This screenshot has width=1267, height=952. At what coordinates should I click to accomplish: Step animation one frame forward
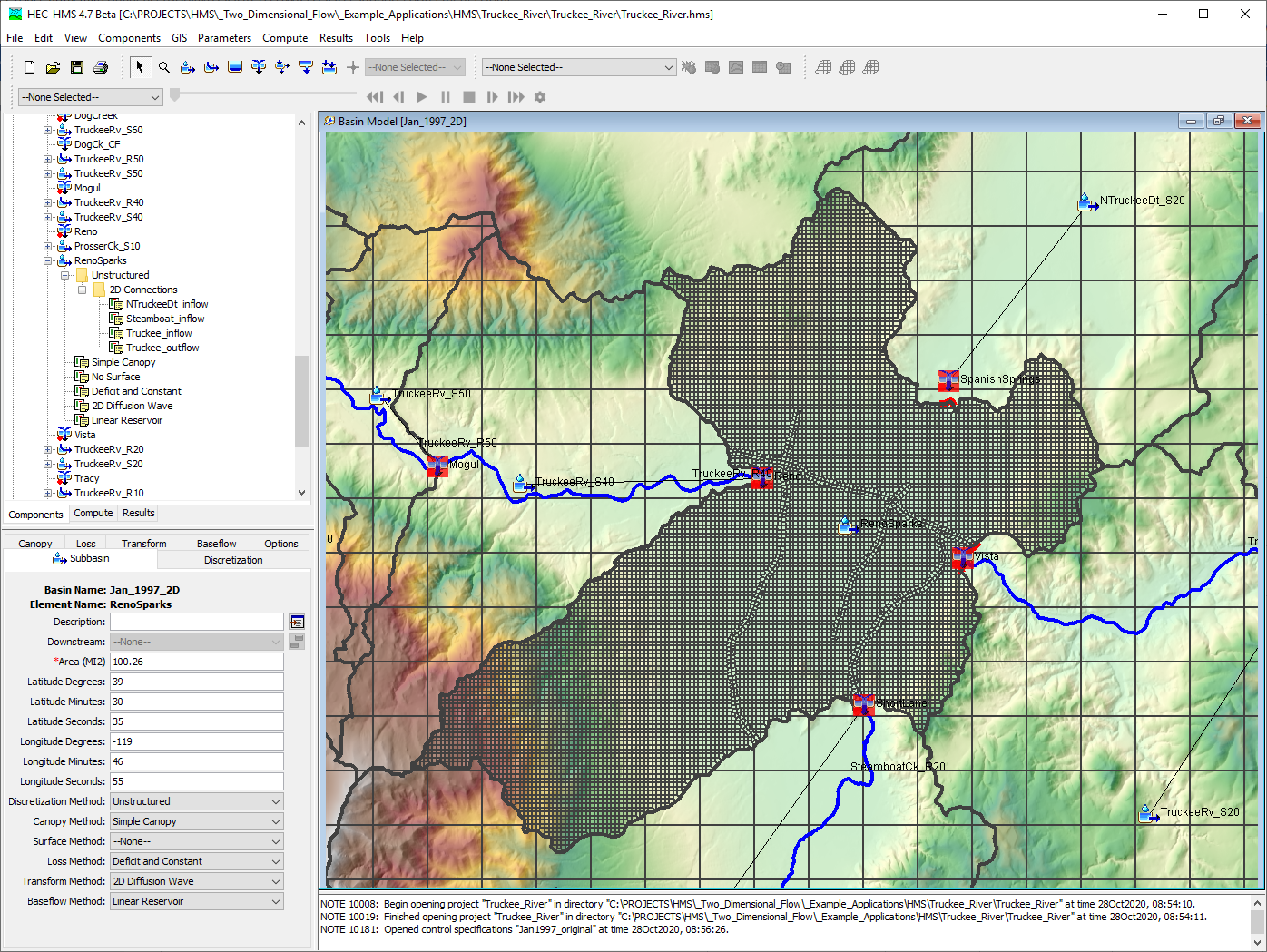[x=493, y=97]
